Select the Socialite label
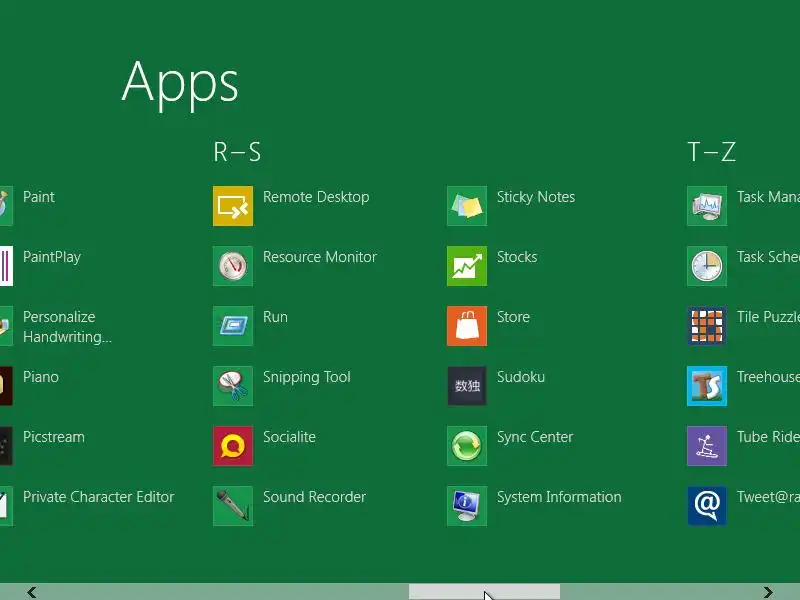 [289, 437]
